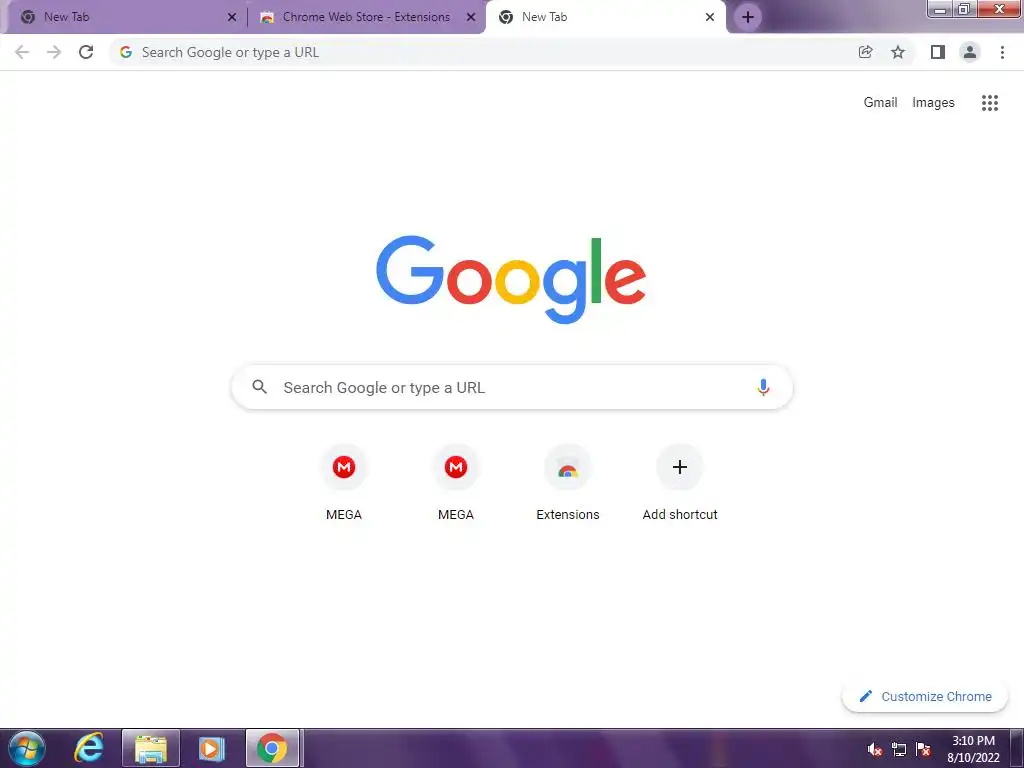This screenshot has width=1024, height=768.
Task: Open the profile avatar button
Action: click(x=970, y=52)
